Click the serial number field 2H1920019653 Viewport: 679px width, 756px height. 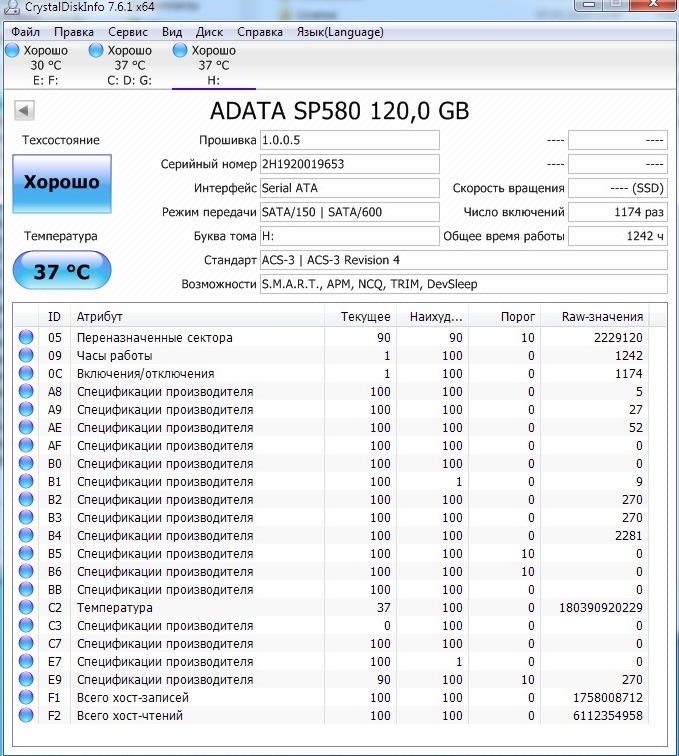tap(350, 164)
